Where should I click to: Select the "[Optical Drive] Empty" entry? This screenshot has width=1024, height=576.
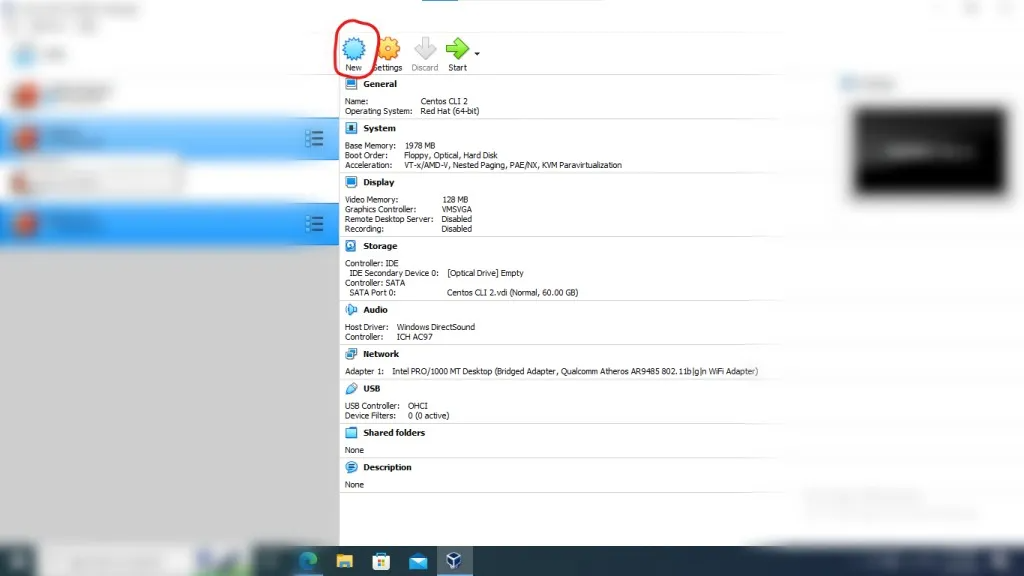[485, 273]
